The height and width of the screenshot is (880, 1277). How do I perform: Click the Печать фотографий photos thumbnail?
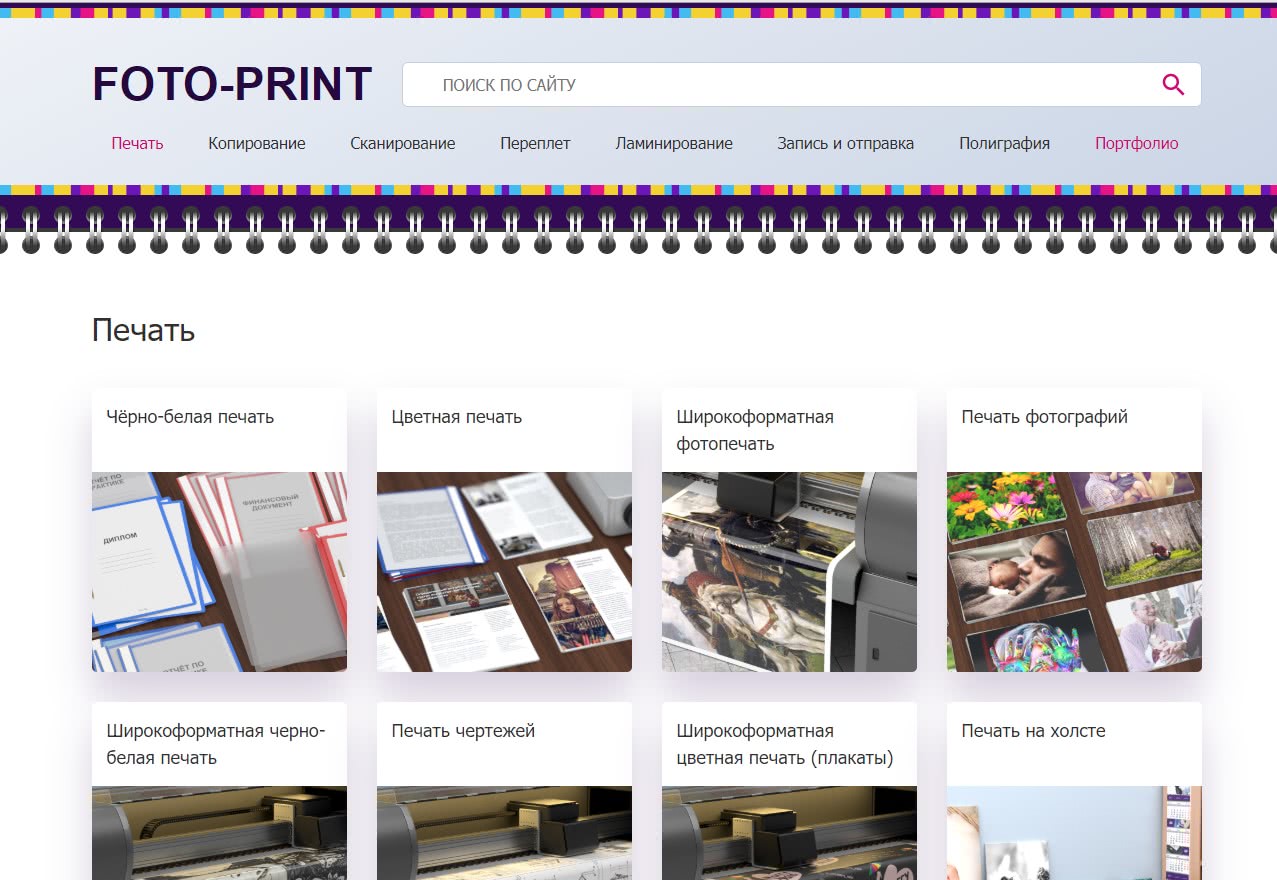[1074, 571]
